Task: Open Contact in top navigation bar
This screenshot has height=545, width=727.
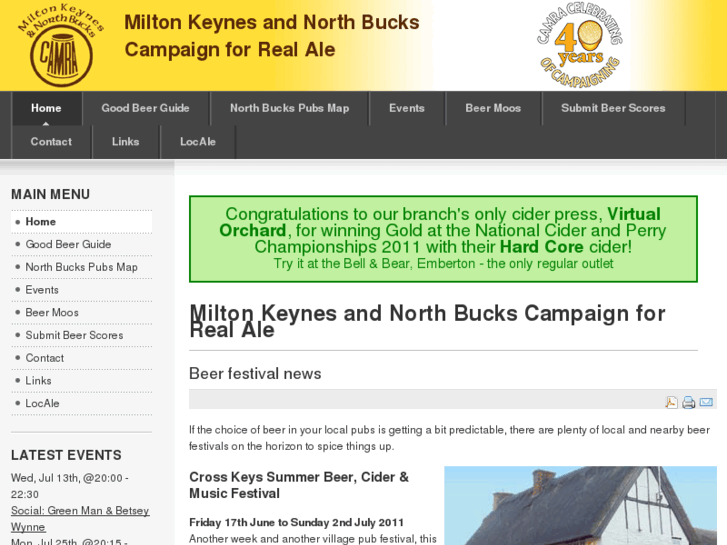Action: click(51, 142)
